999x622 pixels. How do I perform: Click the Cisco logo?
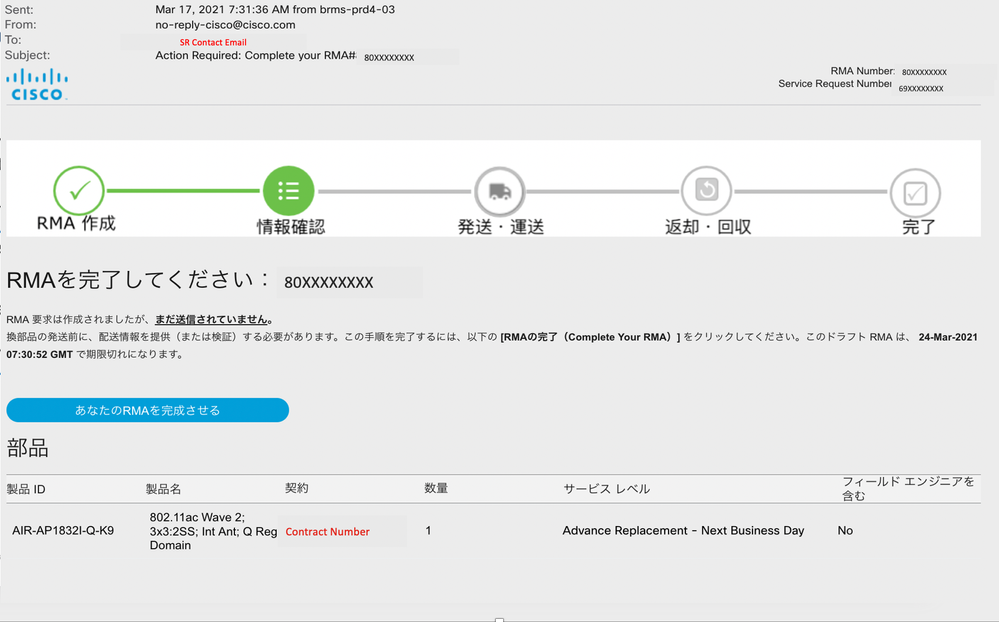coord(37,85)
